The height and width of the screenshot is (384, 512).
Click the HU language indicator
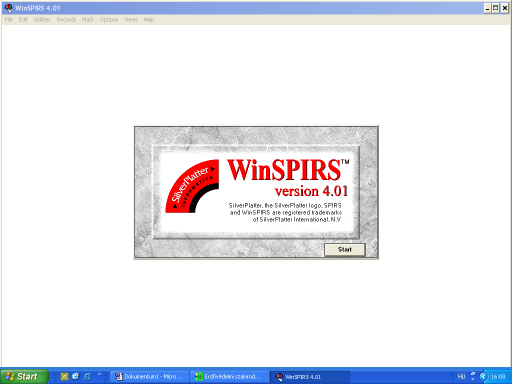click(461, 377)
